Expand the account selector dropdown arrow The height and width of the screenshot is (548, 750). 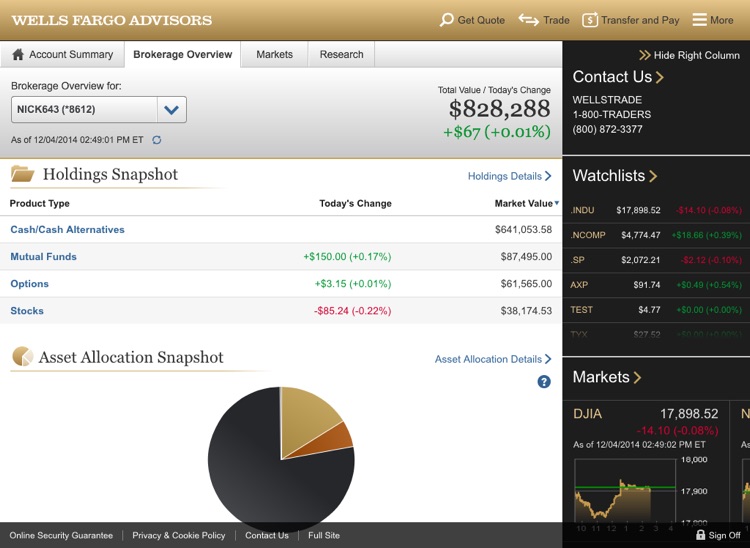171,110
